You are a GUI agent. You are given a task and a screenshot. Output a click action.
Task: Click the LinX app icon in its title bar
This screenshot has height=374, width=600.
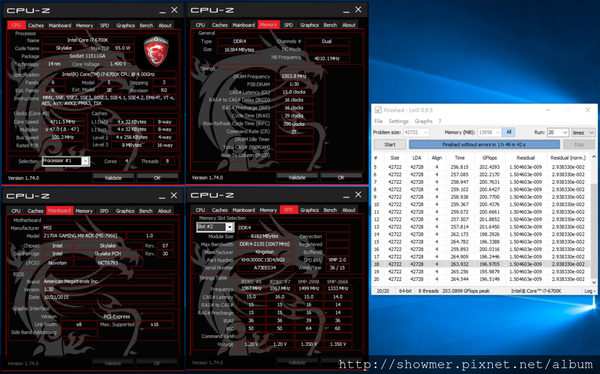point(378,110)
